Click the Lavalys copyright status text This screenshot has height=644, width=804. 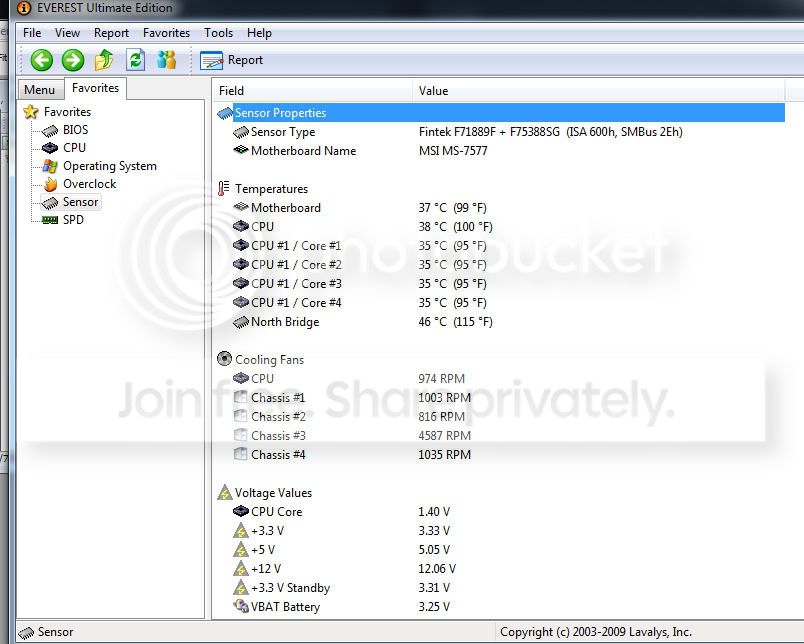point(596,632)
